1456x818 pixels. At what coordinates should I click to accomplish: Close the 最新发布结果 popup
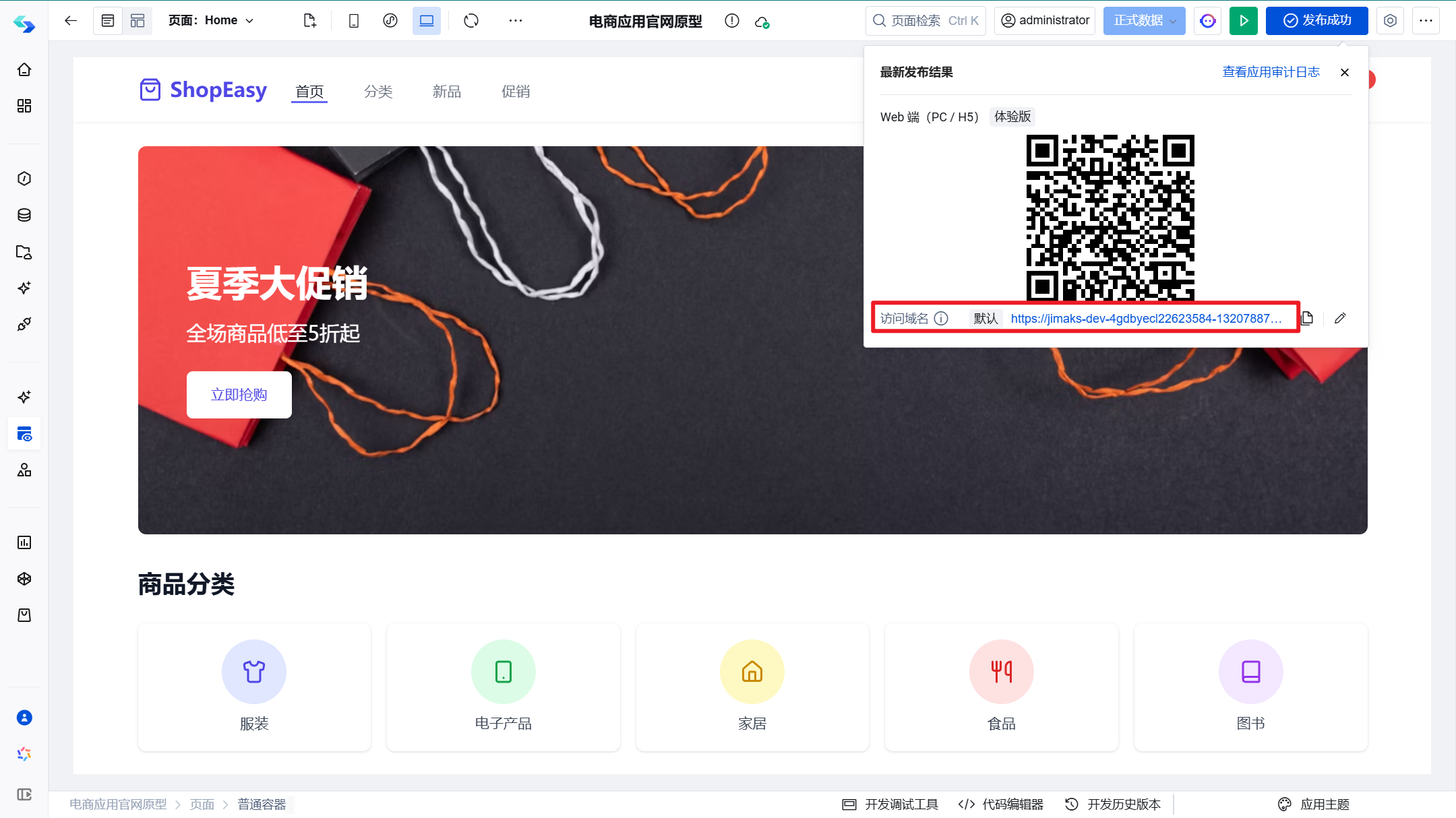point(1345,72)
